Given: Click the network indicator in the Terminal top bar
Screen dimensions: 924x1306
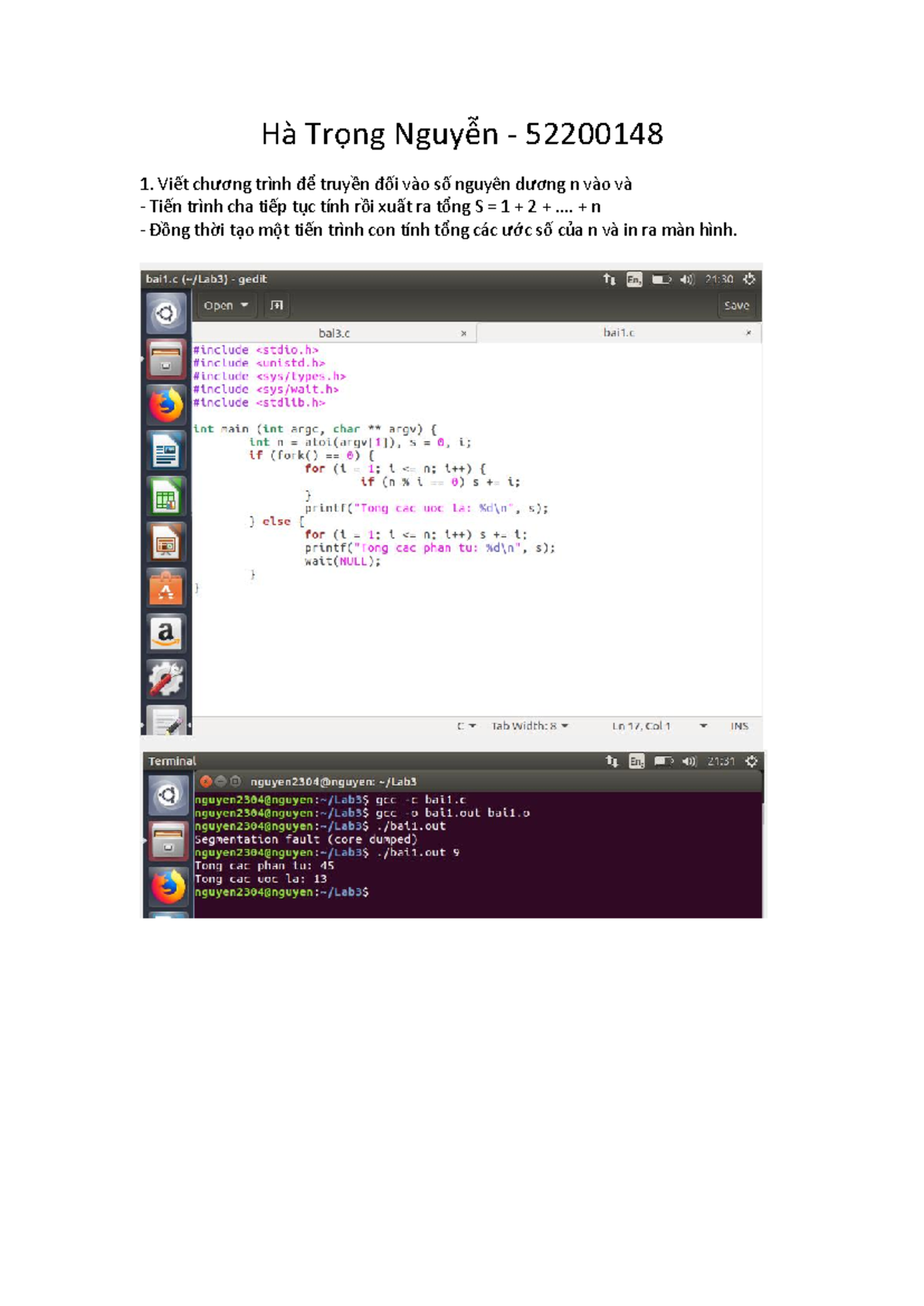Looking at the screenshot, I should click(612, 762).
